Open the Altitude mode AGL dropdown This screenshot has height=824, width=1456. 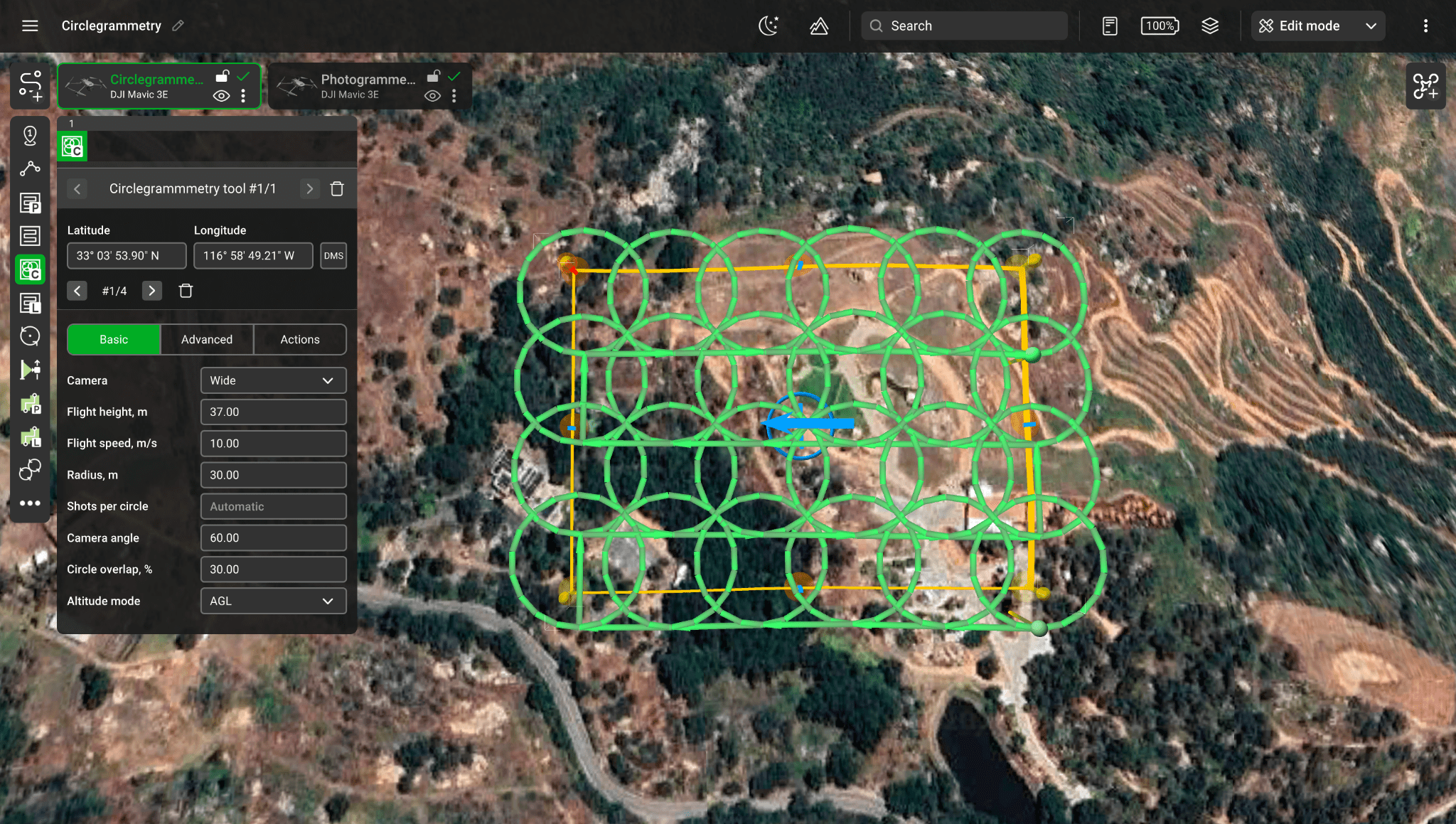tap(273, 601)
